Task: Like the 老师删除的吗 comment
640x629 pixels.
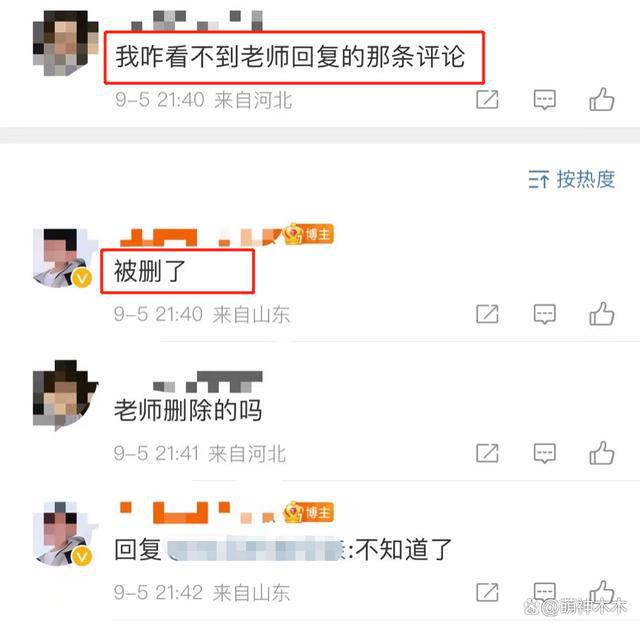Action: (x=602, y=453)
